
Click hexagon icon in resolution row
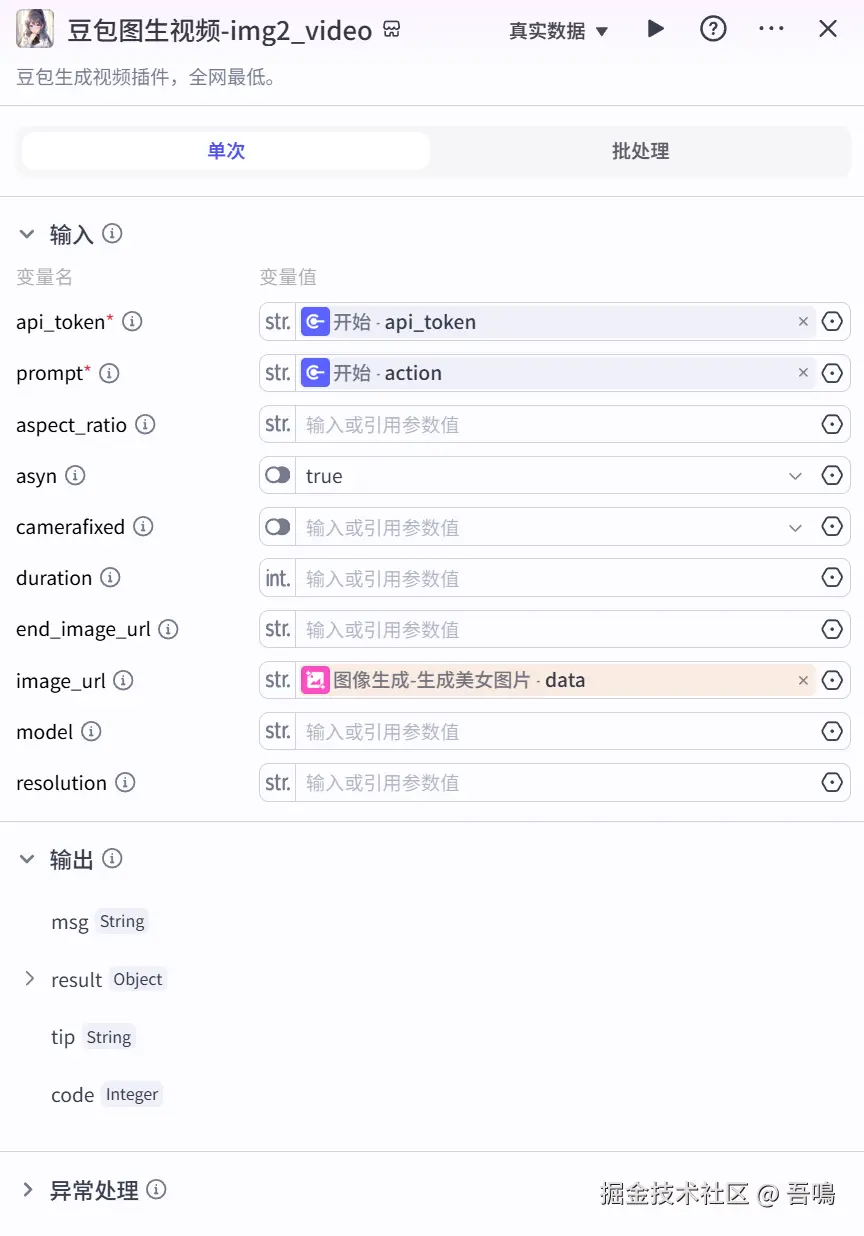click(x=832, y=783)
